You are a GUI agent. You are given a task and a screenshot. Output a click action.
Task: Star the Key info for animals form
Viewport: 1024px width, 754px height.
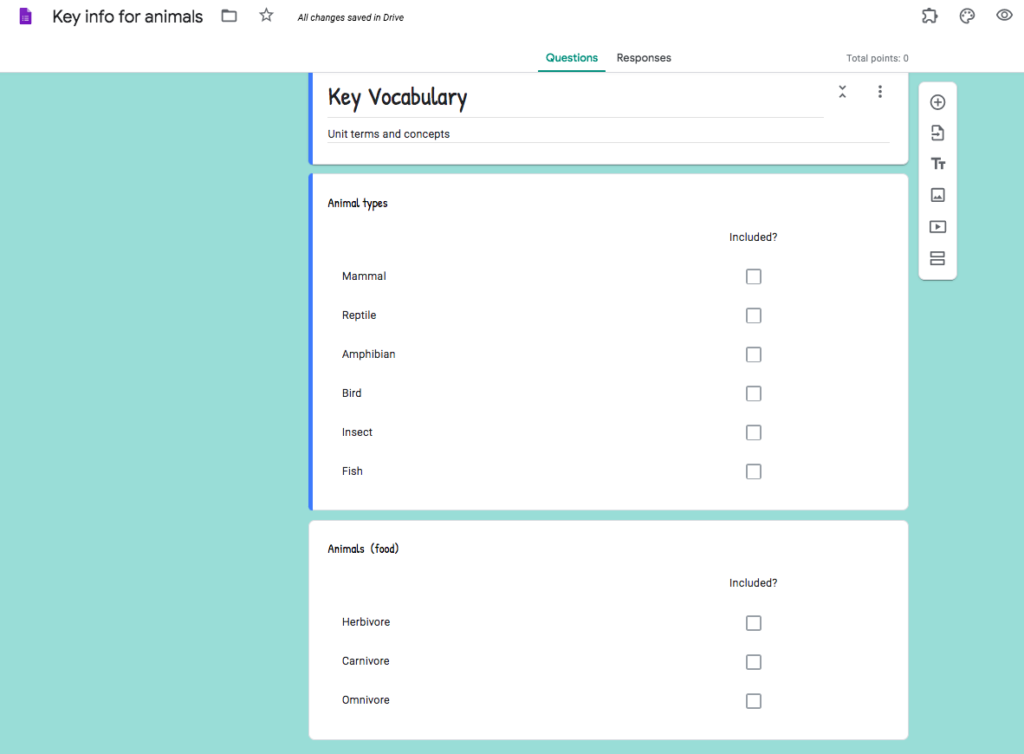(x=266, y=16)
